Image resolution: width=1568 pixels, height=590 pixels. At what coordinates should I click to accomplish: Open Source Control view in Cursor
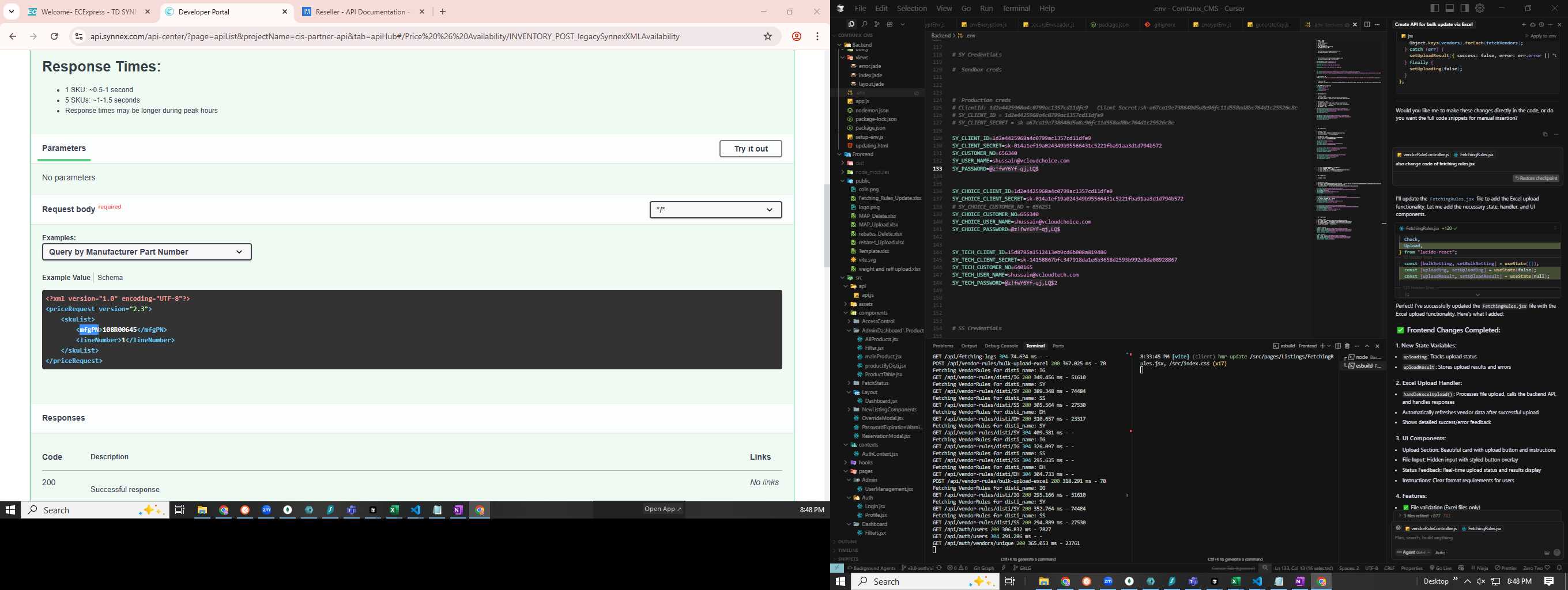coord(876,24)
